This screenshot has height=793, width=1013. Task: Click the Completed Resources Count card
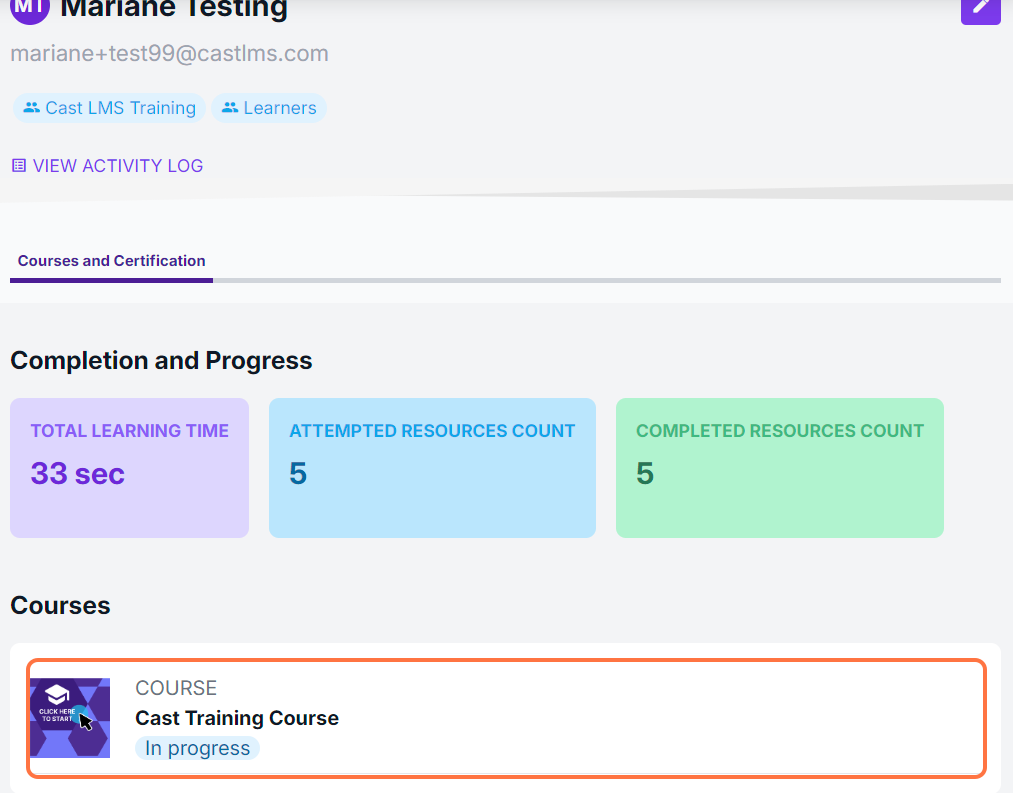coord(779,467)
